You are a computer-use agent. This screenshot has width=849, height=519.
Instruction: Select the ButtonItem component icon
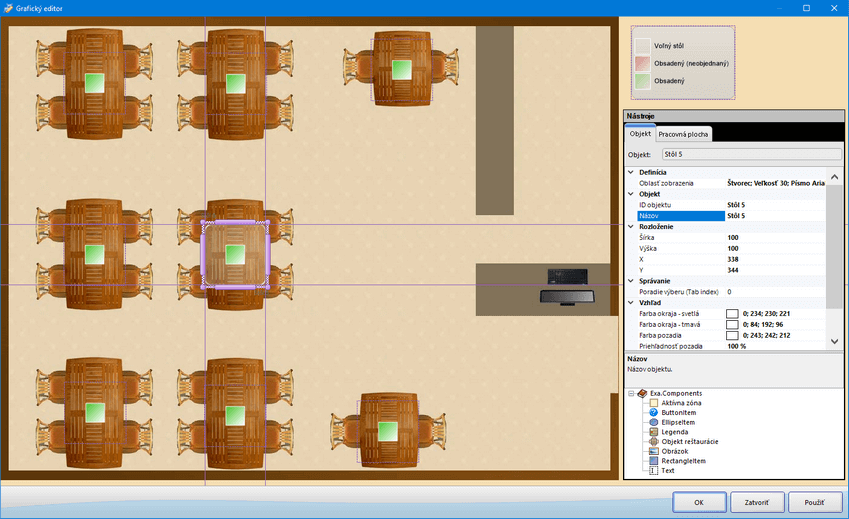coord(654,413)
